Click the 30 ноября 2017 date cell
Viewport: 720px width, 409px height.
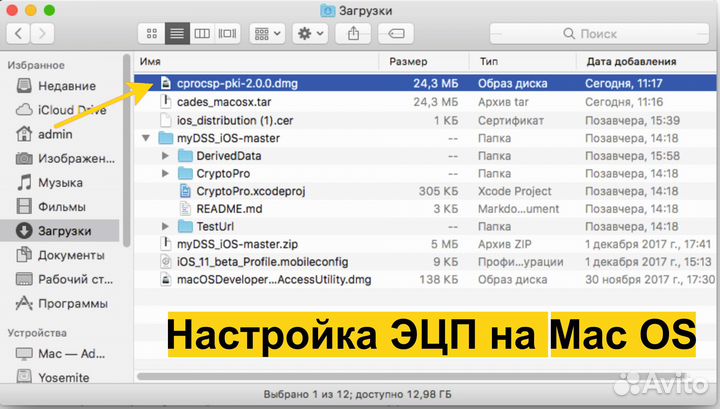pyautogui.click(x=650, y=280)
